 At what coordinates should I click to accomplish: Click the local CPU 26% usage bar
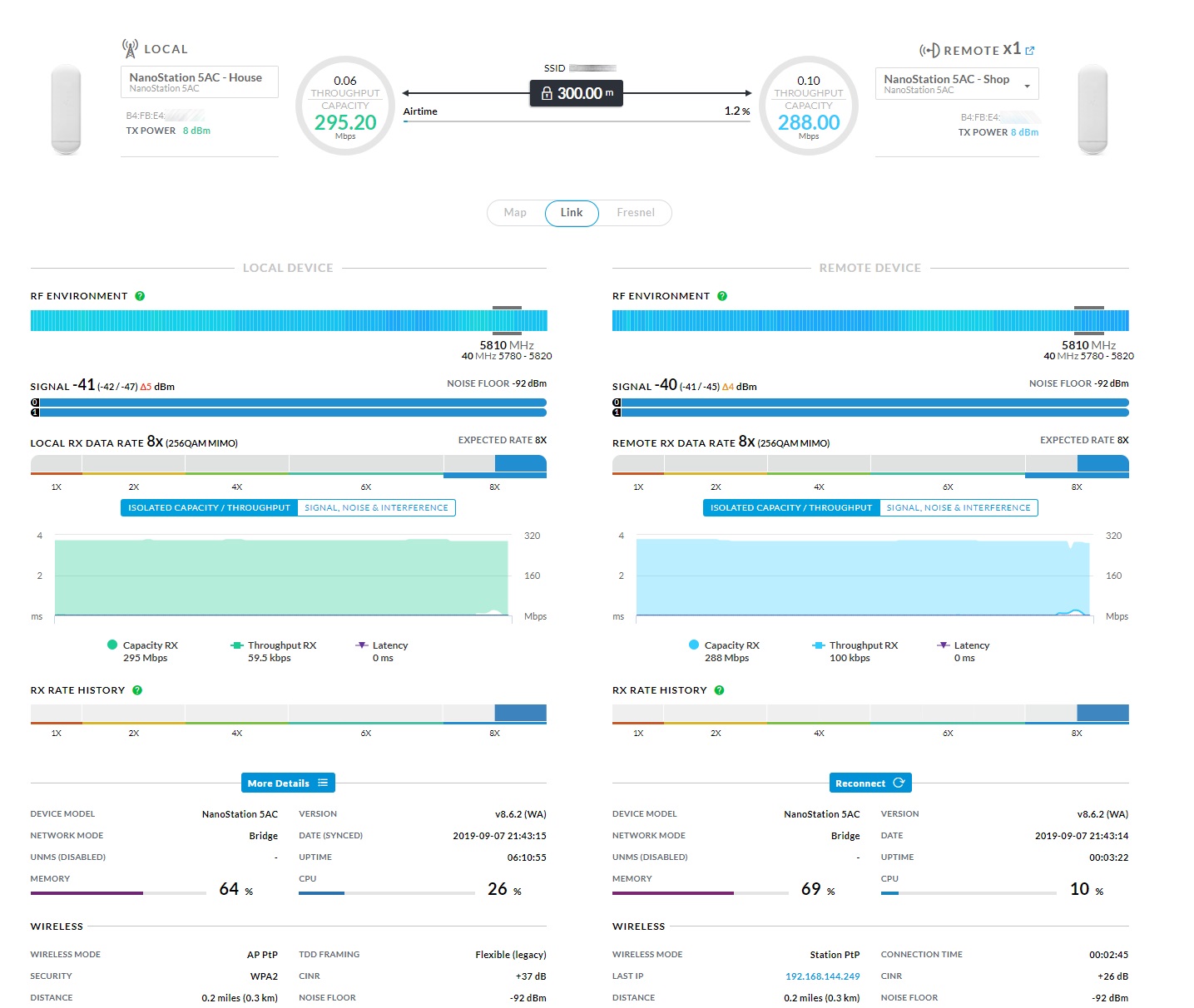pyautogui.click(x=387, y=893)
